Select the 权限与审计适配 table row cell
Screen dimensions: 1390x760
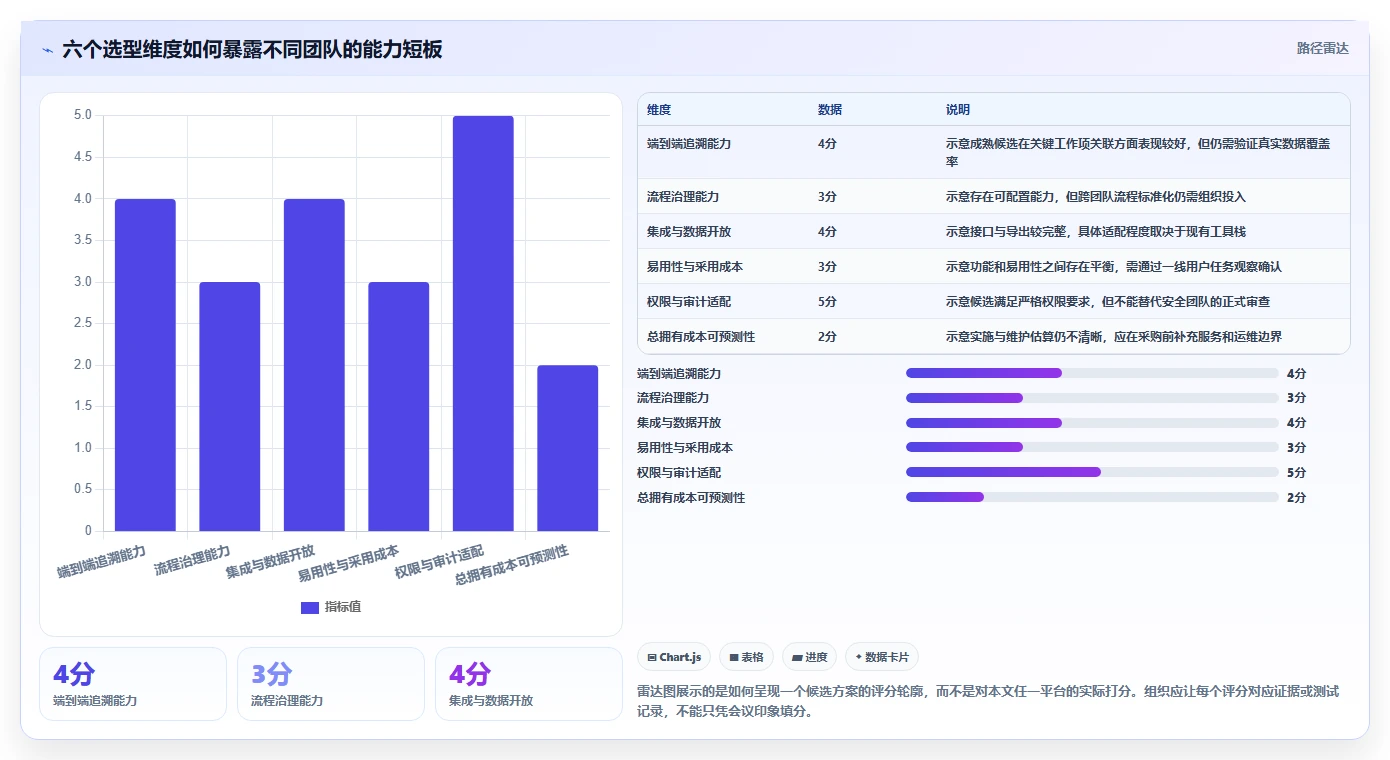pos(689,302)
